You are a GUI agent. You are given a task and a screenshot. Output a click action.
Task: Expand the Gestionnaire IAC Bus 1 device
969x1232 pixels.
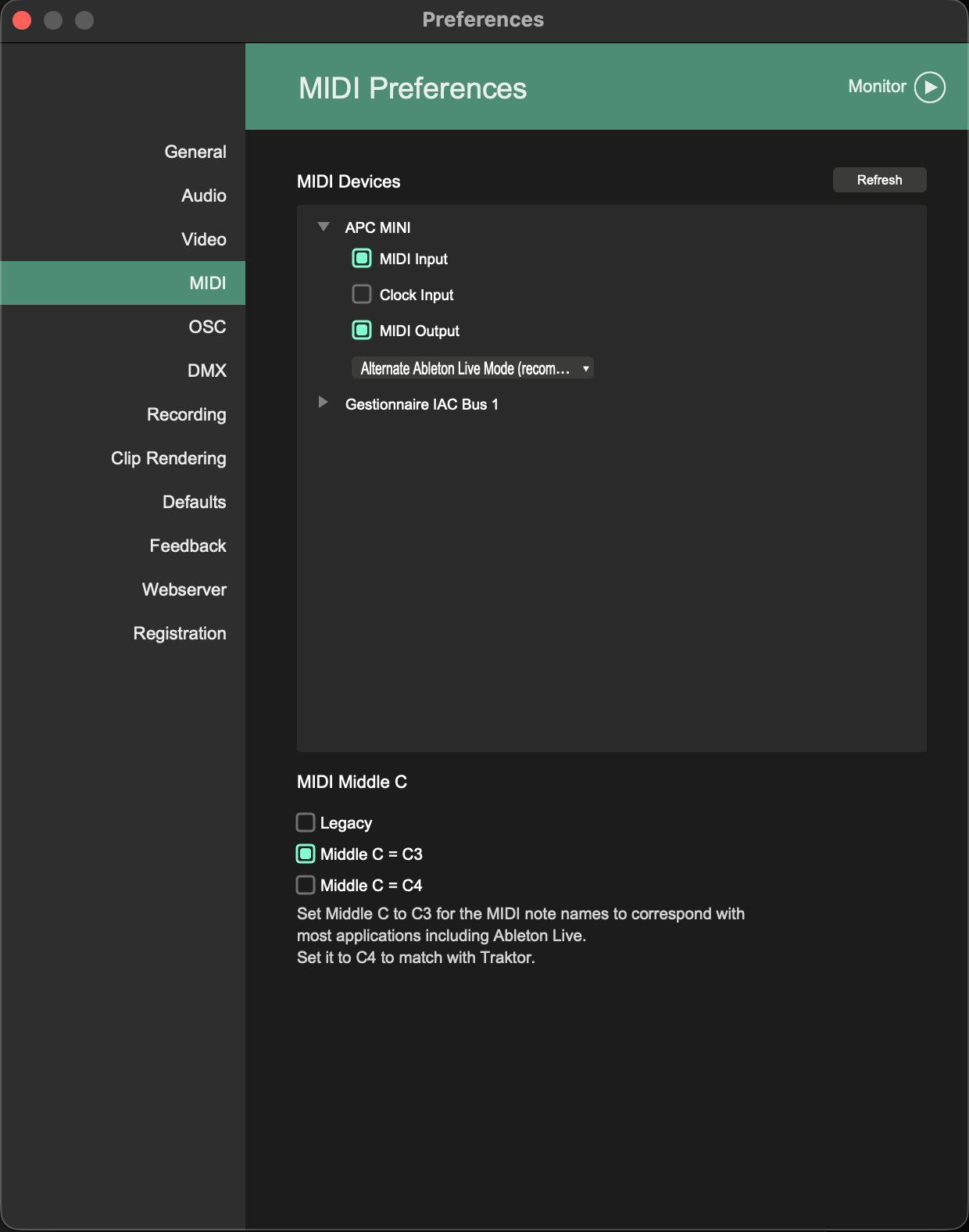(x=323, y=403)
